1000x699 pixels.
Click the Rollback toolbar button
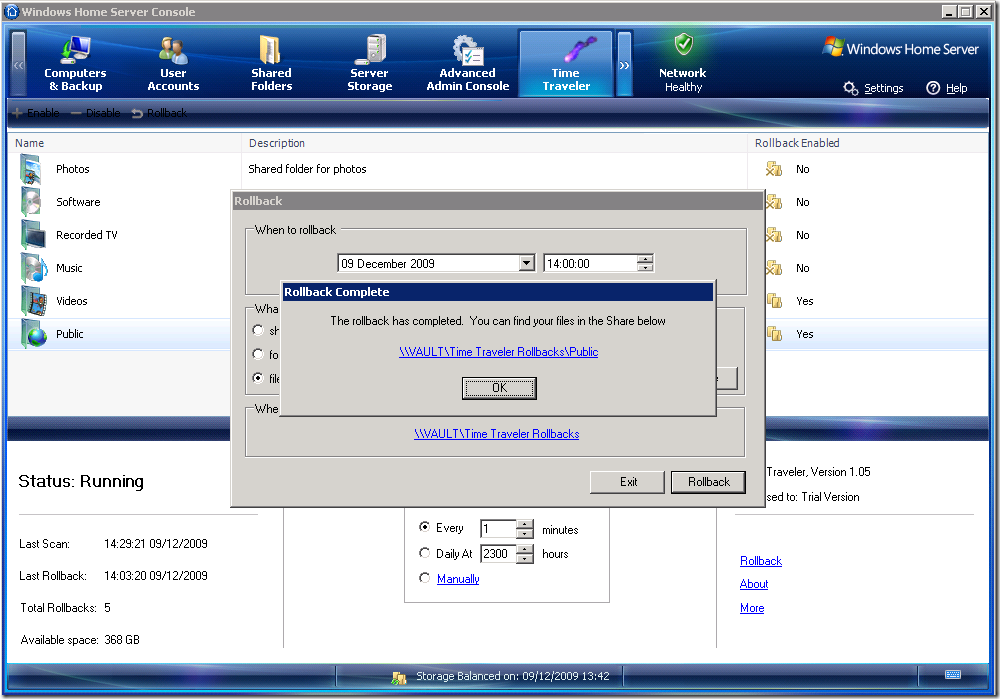click(x=159, y=113)
